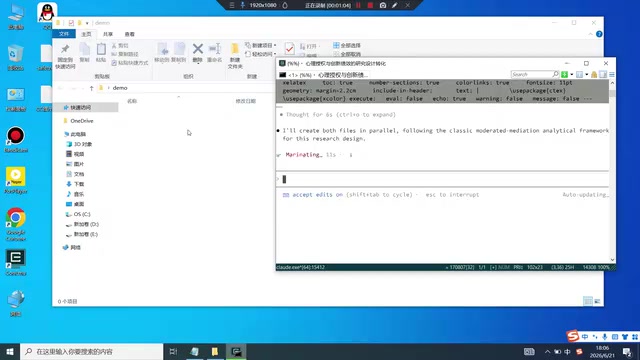Click the recorder red stop button
The width and height of the screenshot is (640, 360).
[370, 5]
